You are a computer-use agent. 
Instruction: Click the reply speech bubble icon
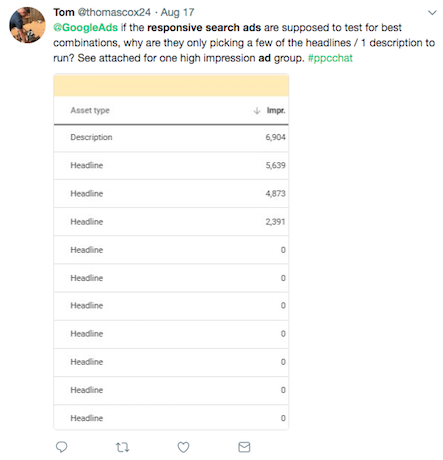[x=61, y=447]
